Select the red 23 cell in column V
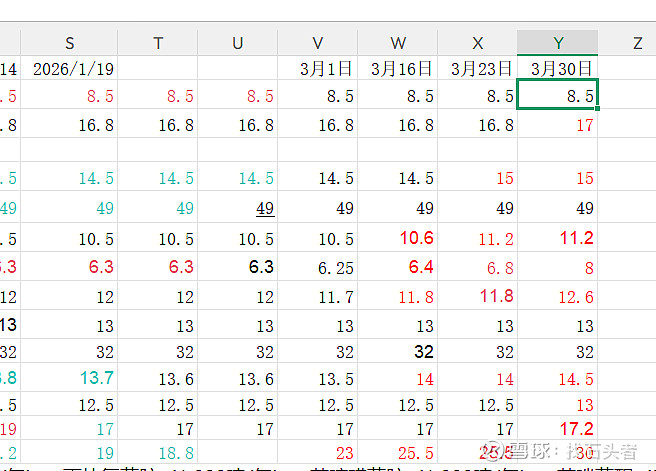Image resolution: width=656 pixels, height=471 pixels. (x=318, y=452)
